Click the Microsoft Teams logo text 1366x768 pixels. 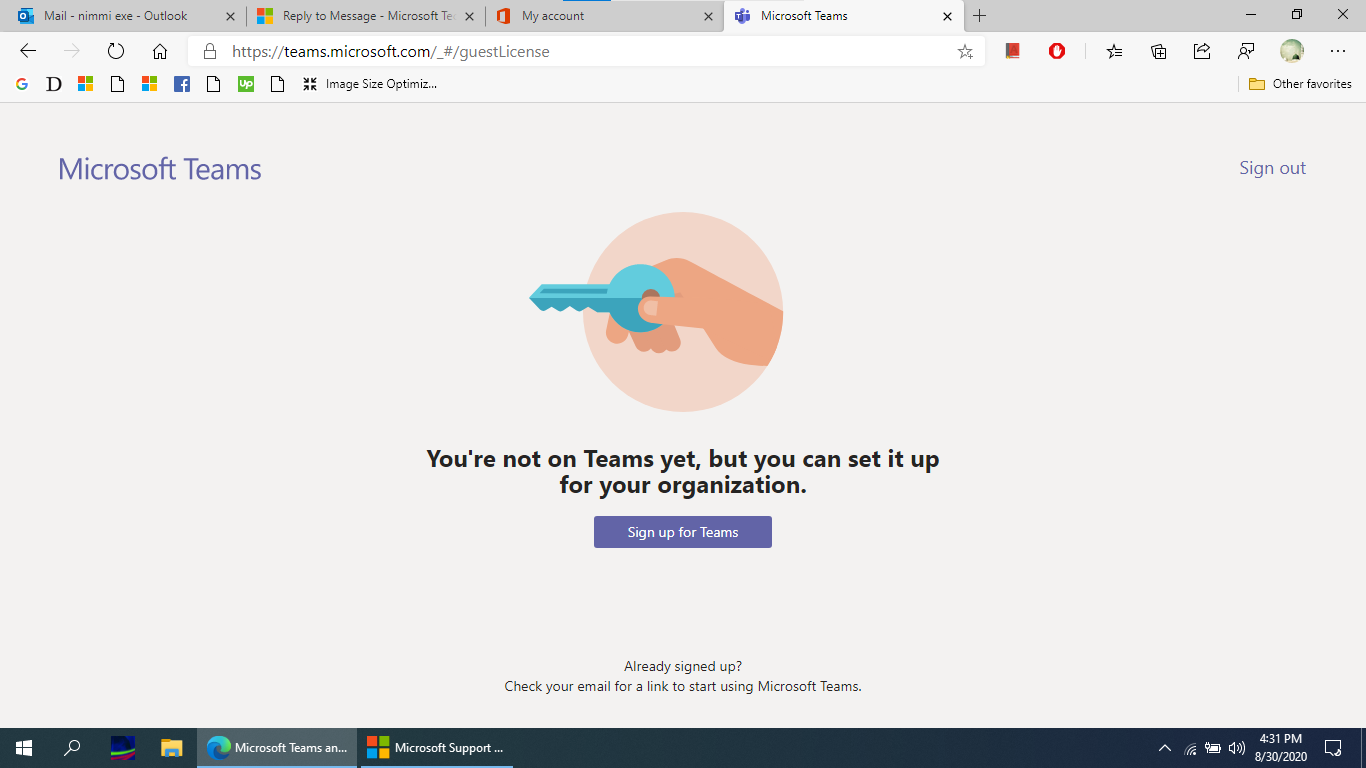[160, 169]
